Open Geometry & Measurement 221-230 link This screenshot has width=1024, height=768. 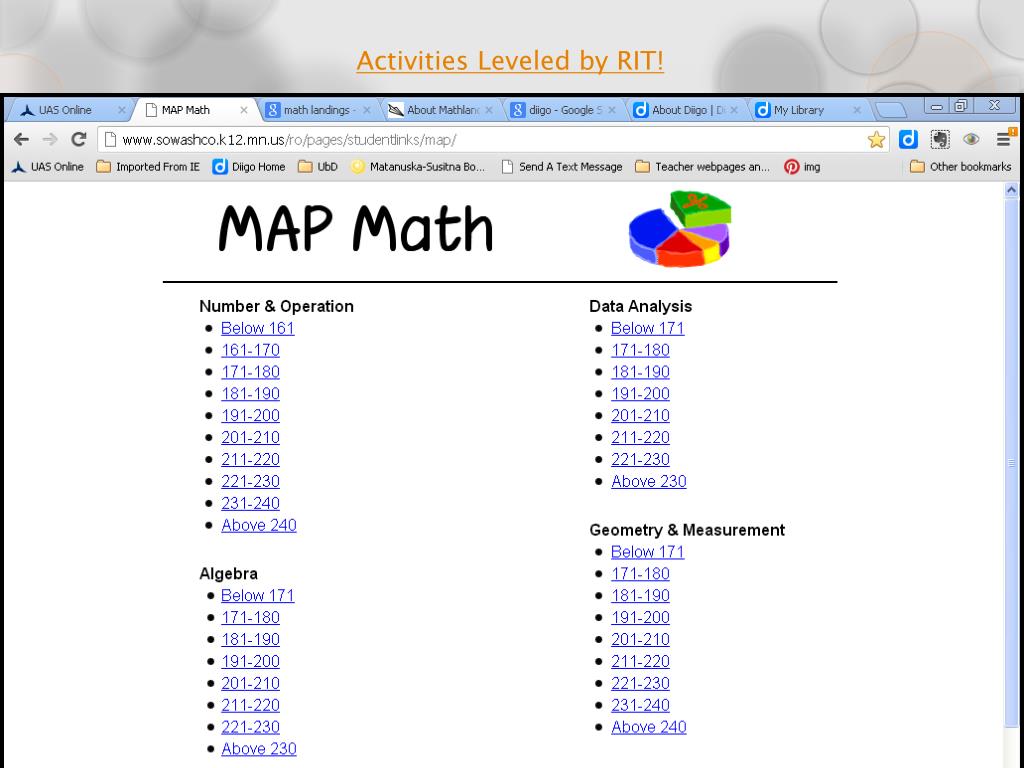640,683
